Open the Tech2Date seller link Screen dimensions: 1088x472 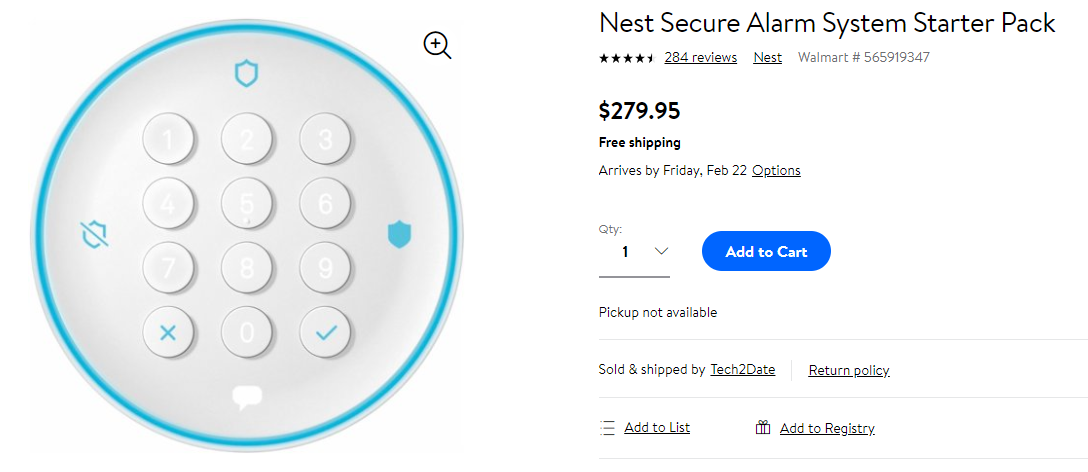tap(742, 370)
